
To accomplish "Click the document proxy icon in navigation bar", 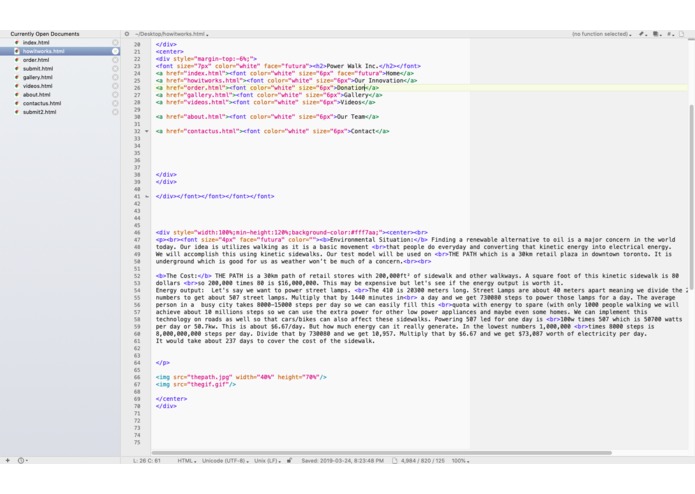I will coord(682,34).
